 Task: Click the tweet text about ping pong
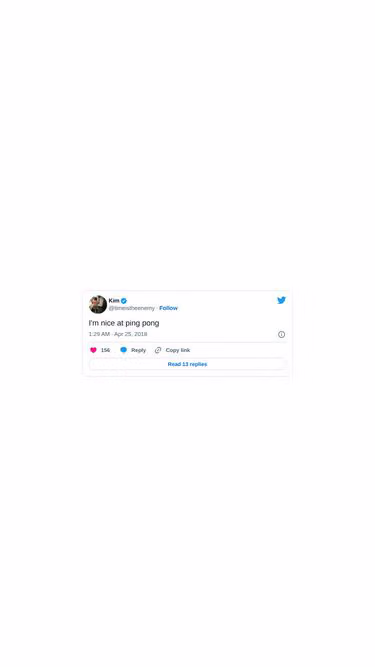tap(124, 323)
